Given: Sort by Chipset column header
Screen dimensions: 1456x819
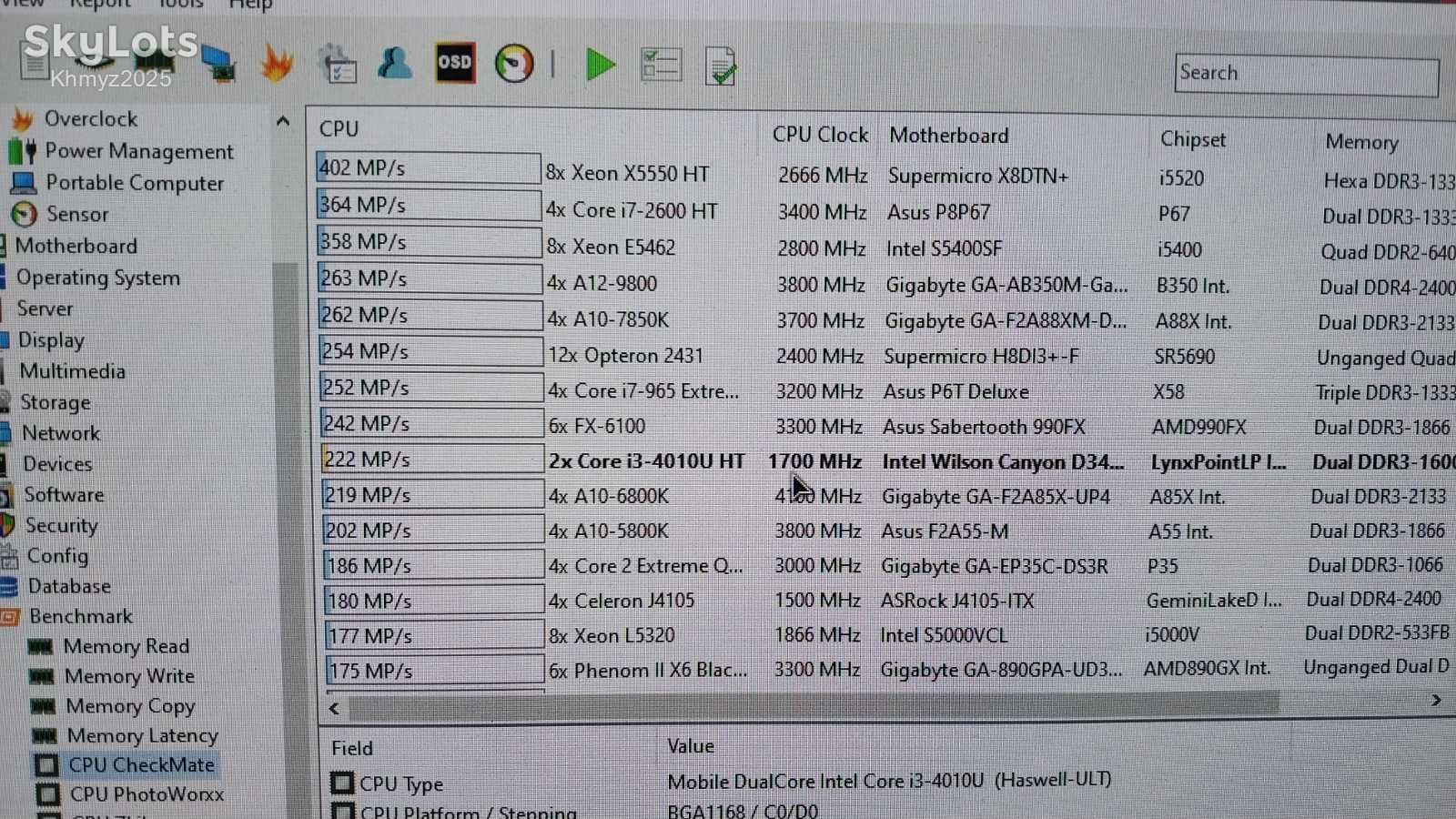Looking at the screenshot, I should pos(1193,139).
